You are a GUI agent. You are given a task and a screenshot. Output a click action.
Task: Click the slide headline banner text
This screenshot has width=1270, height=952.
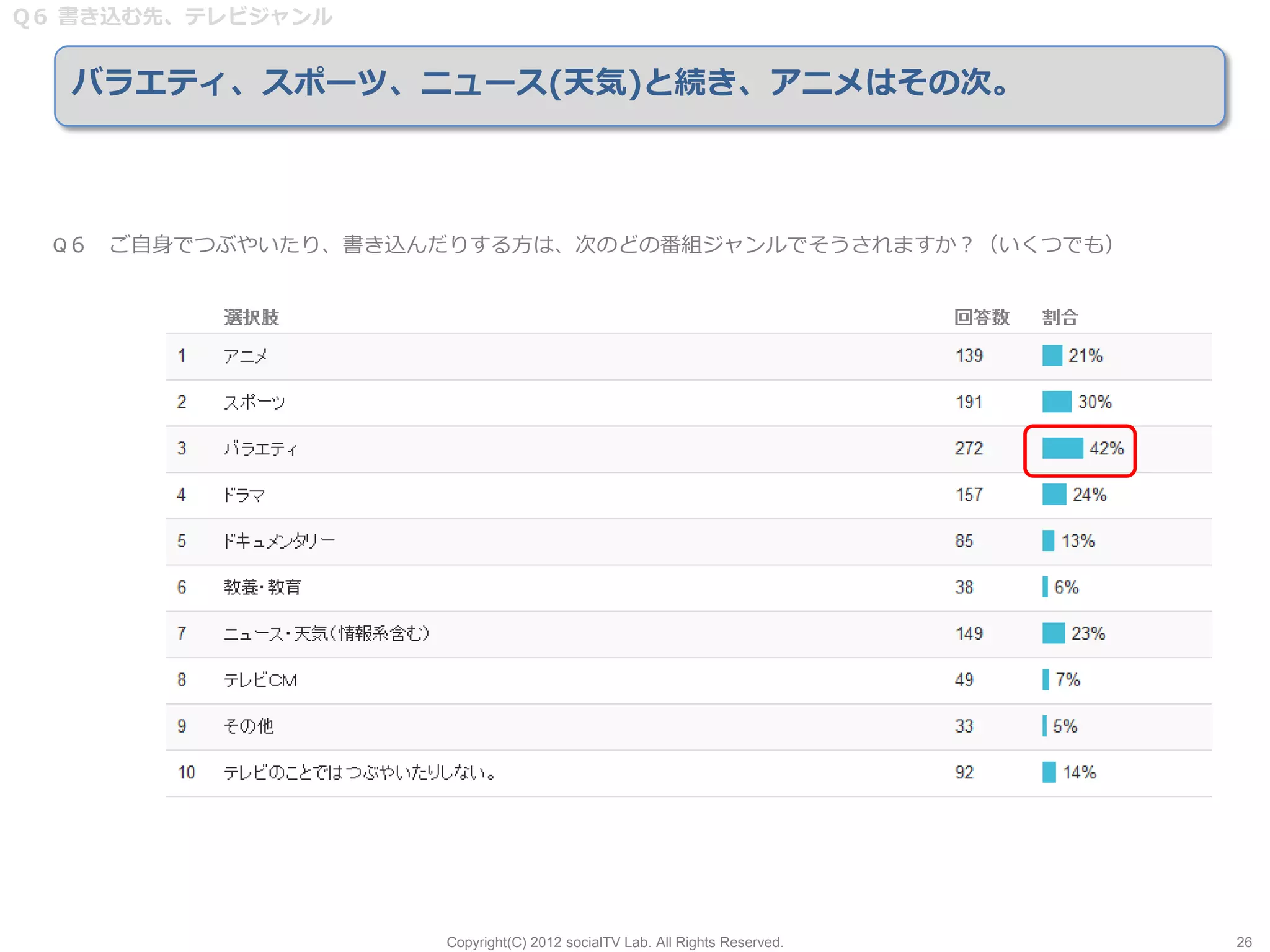(540, 82)
